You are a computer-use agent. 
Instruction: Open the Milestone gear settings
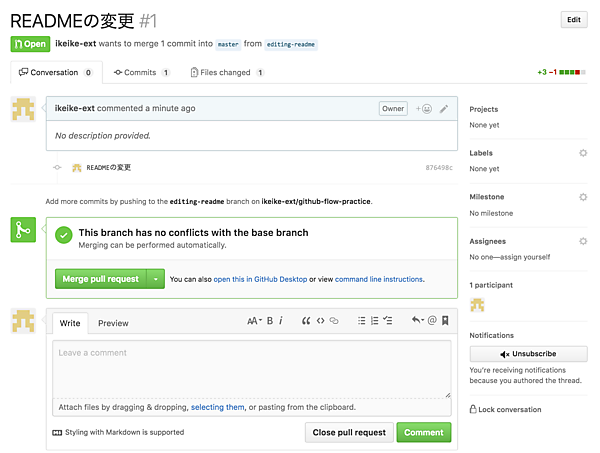583,197
